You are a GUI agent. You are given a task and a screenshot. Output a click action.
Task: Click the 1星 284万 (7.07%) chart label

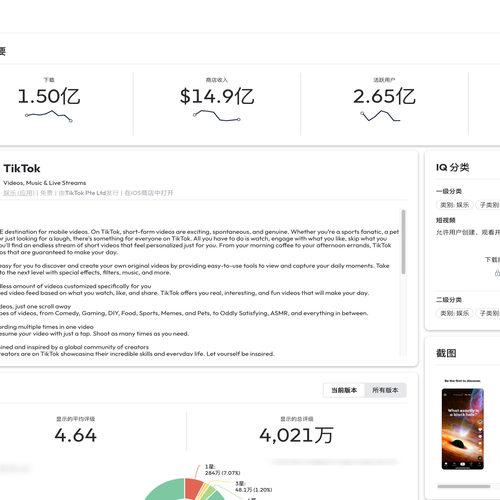click(222, 470)
